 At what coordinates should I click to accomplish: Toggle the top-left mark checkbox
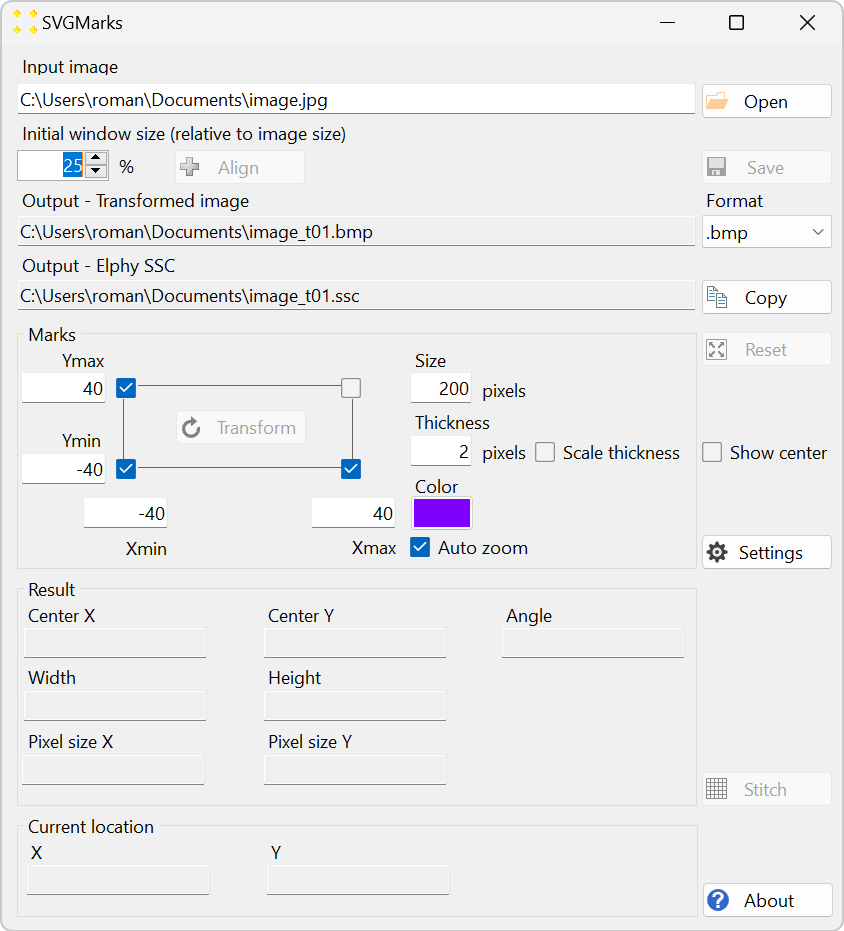point(126,388)
